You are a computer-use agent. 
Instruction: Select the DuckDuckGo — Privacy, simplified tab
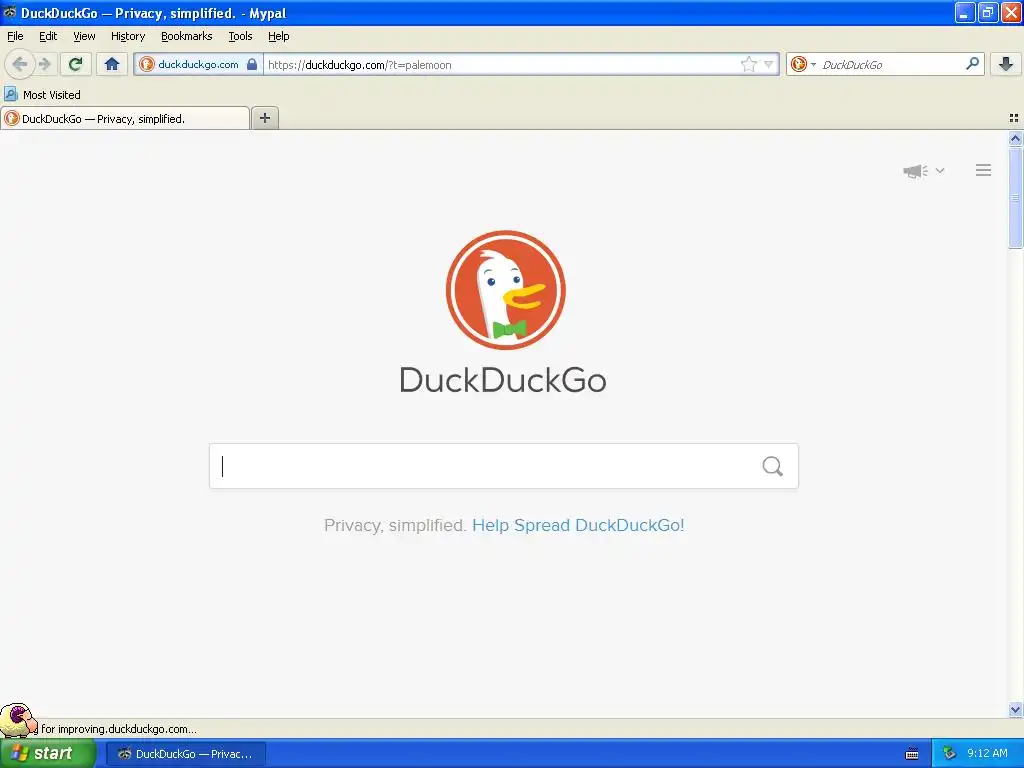click(125, 118)
